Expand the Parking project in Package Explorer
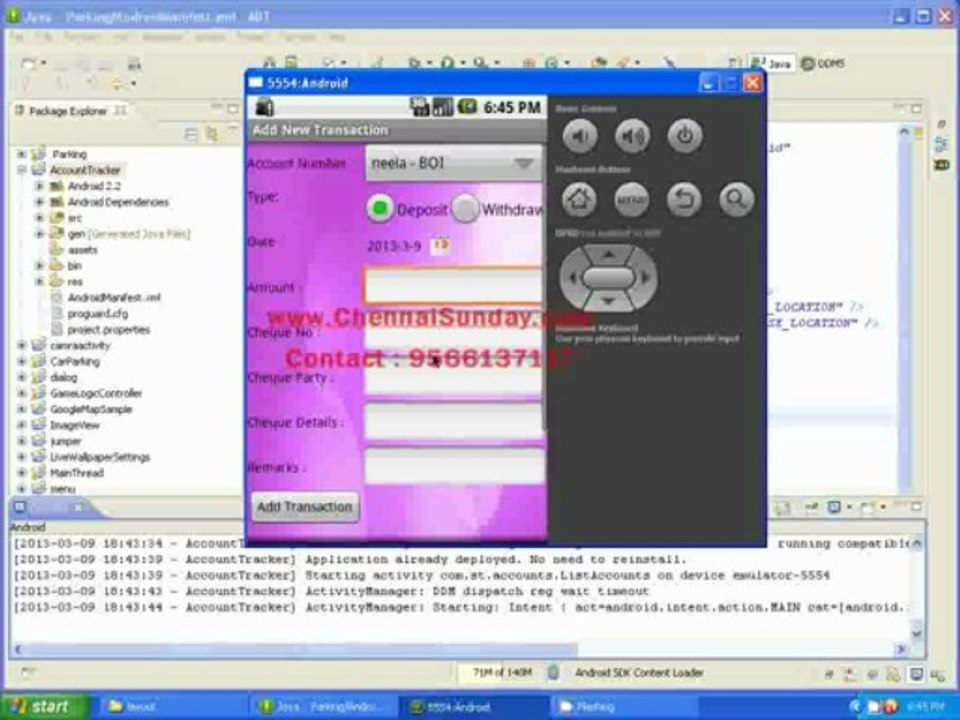 (22, 154)
